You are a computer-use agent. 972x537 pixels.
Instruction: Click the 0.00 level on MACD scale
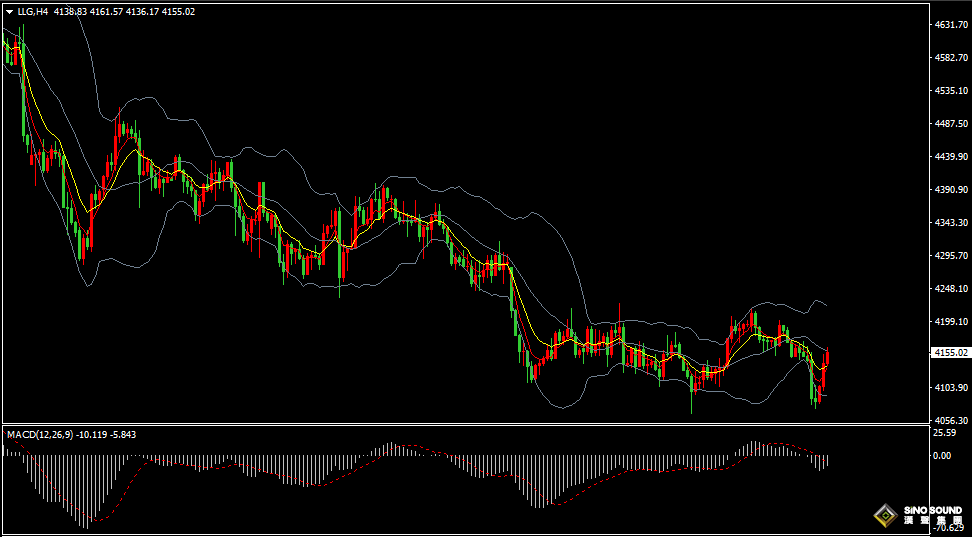pos(942,456)
